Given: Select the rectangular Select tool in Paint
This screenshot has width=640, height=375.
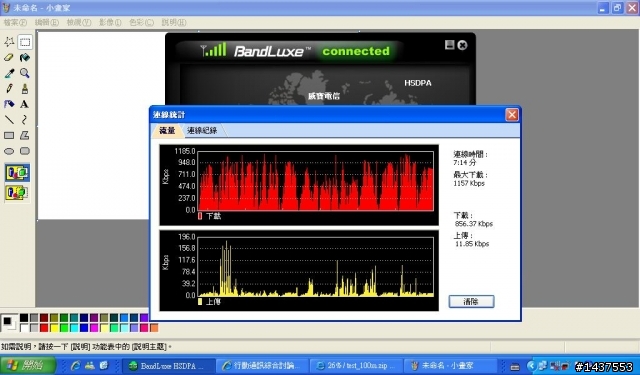Looking at the screenshot, I should click(25, 42).
